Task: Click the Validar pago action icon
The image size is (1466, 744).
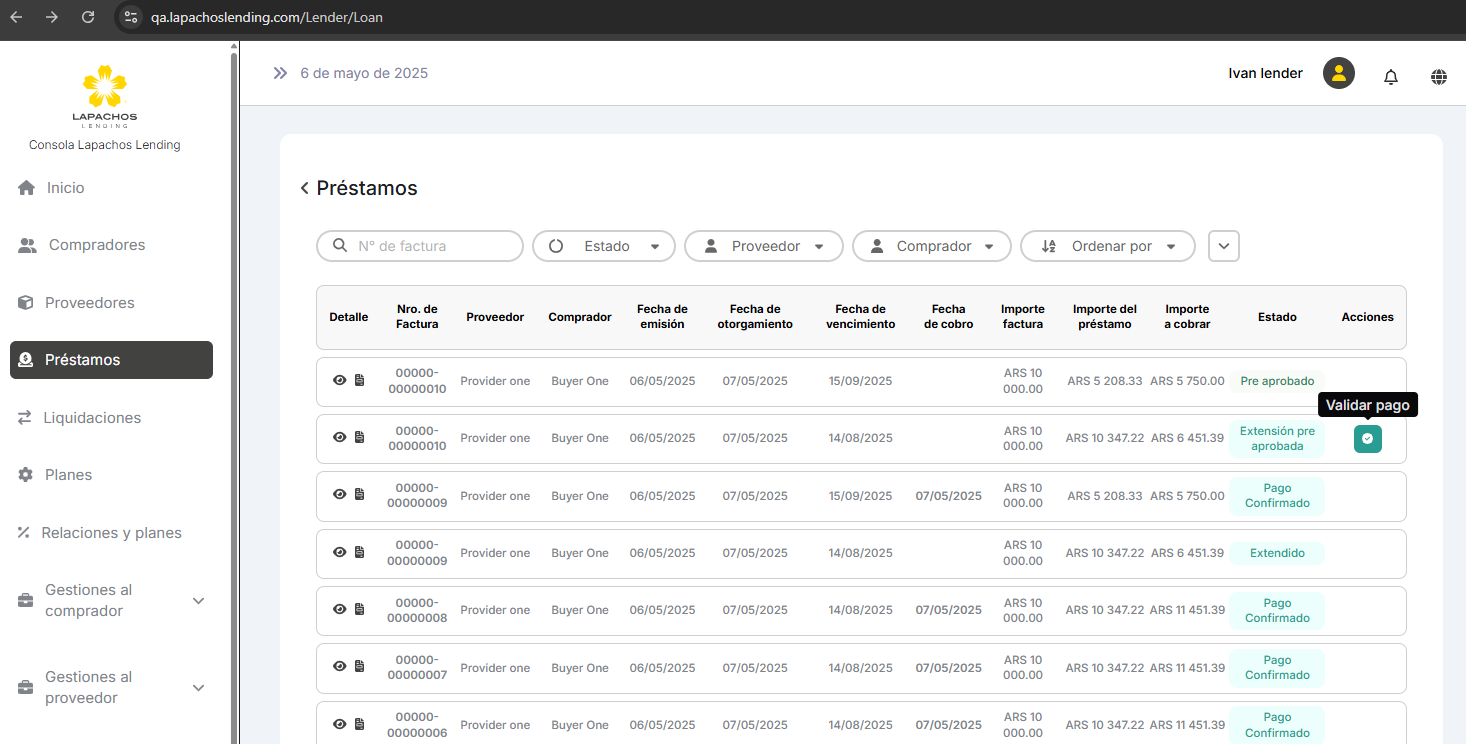Action: (1367, 439)
